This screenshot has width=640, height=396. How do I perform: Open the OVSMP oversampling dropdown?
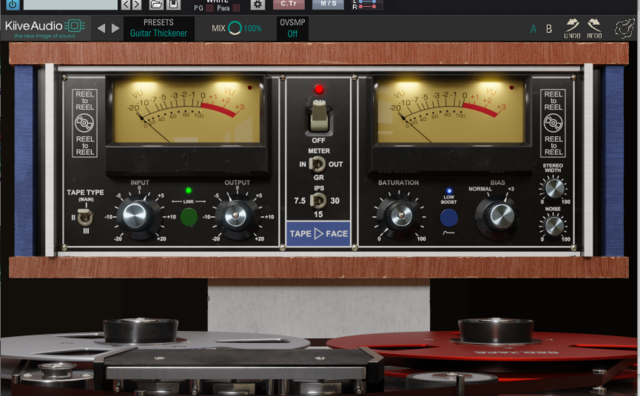pyautogui.click(x=292, y=28)
